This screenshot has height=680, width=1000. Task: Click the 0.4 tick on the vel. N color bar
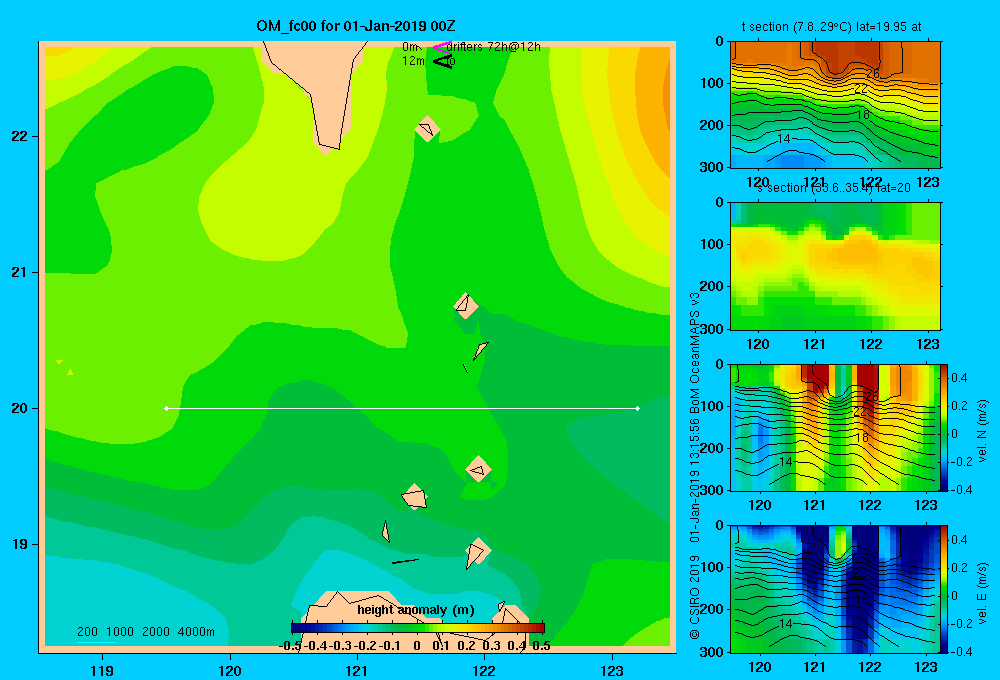tap(959, 378)
